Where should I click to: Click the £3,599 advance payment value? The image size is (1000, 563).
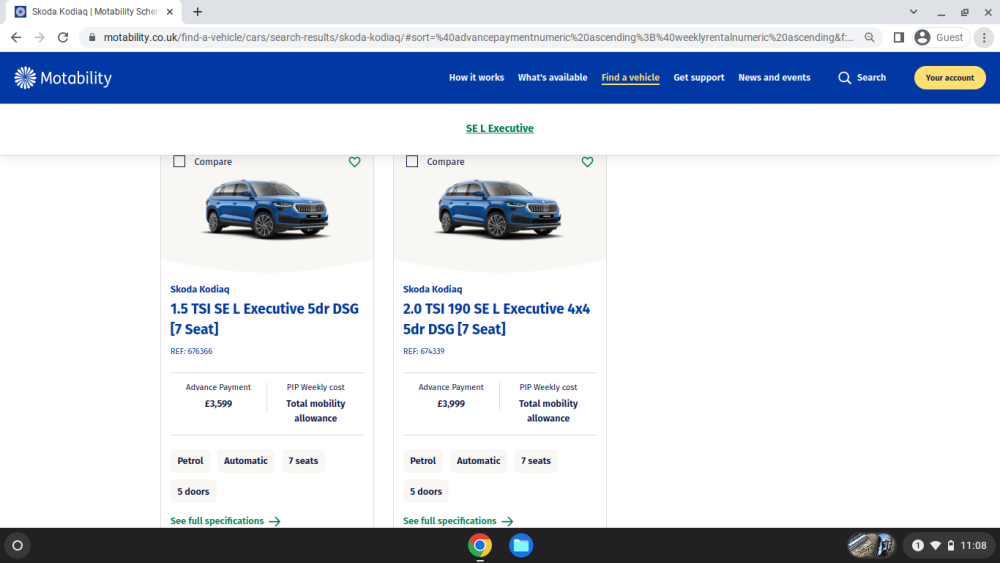click(x=218, y=404)
